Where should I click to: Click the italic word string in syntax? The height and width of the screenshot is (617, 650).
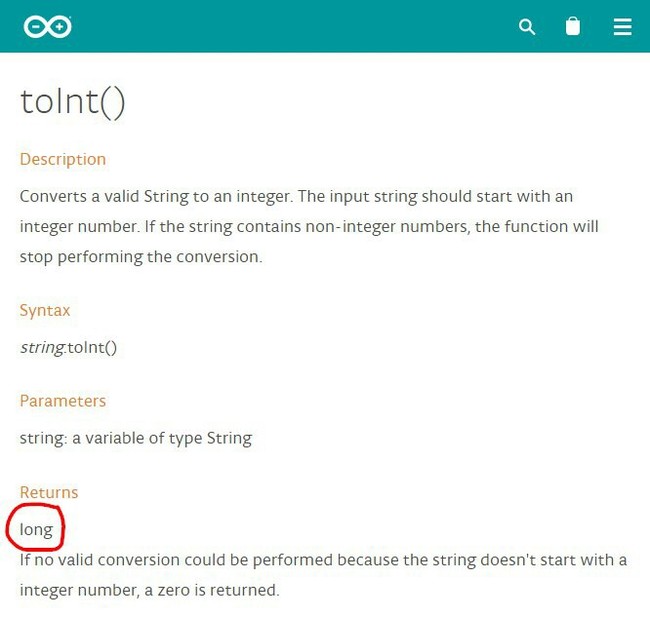[42, 347]
